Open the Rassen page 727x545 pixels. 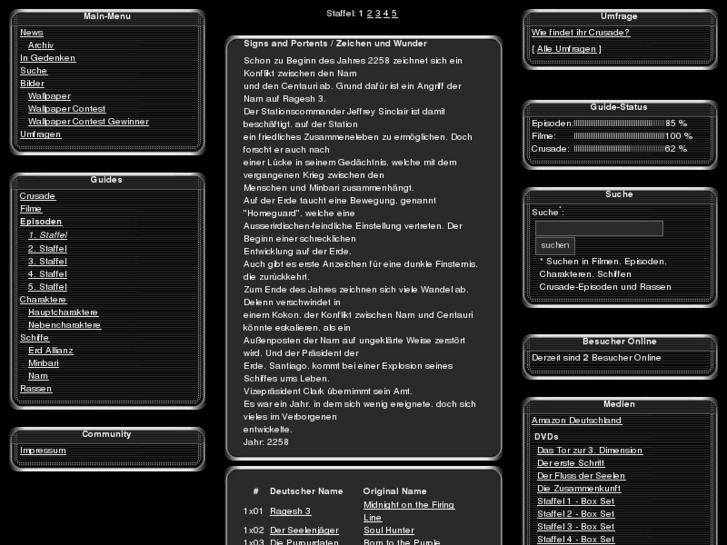[36, 389]
